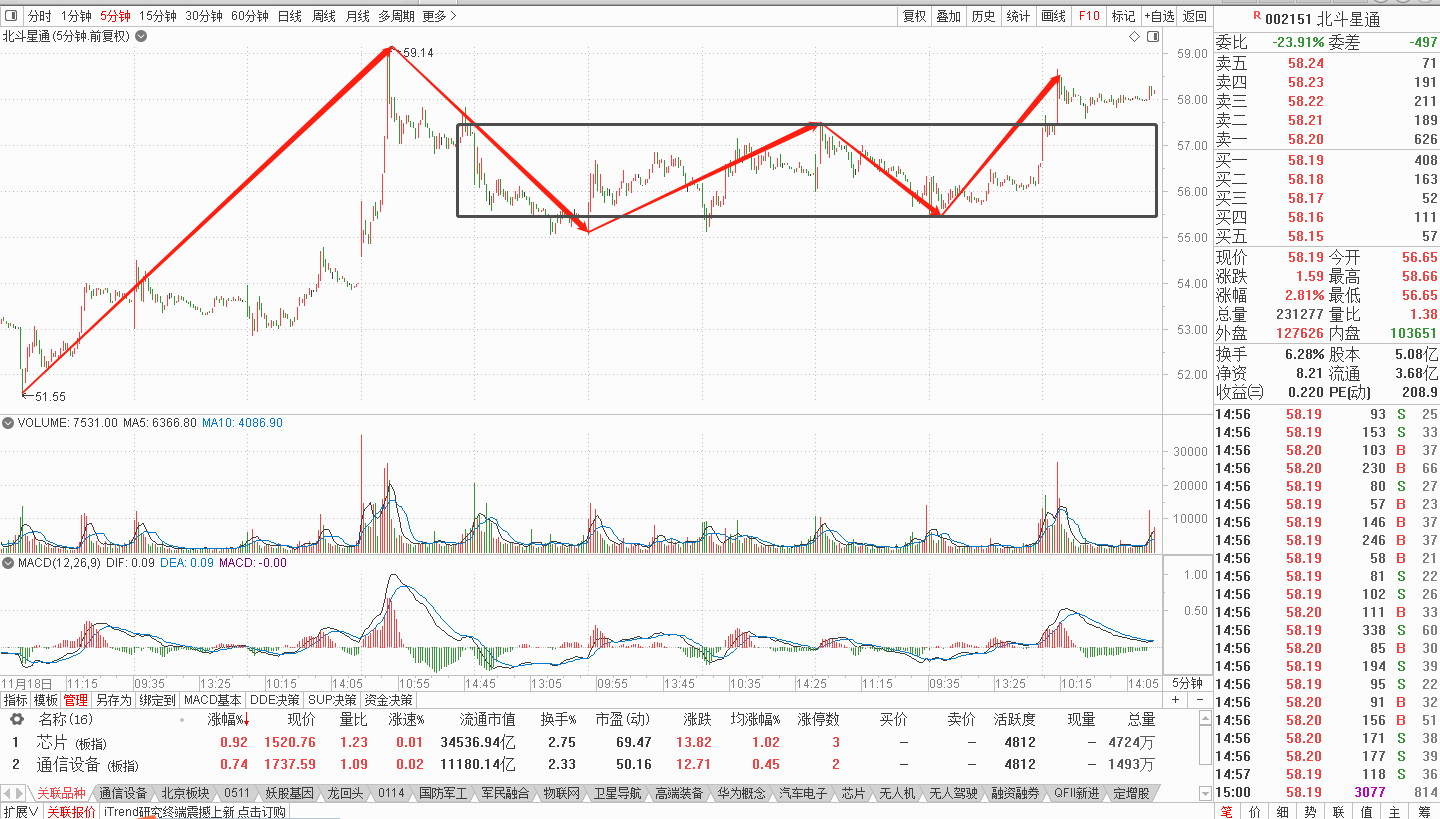This screenshot has width=1440, height=819.
Task: Expand the MACD indicator dropdown
Action: point(9,563)
